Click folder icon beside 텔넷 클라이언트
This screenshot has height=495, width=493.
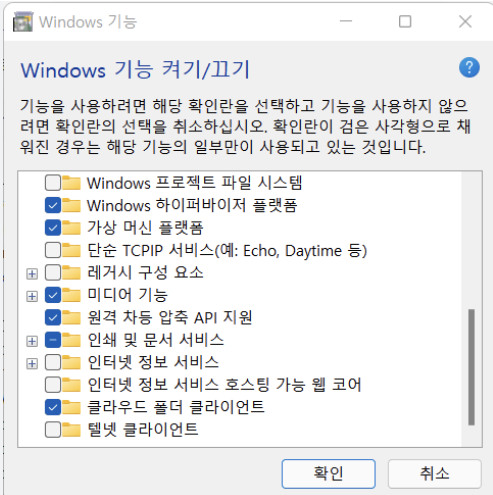pos(71,430)
